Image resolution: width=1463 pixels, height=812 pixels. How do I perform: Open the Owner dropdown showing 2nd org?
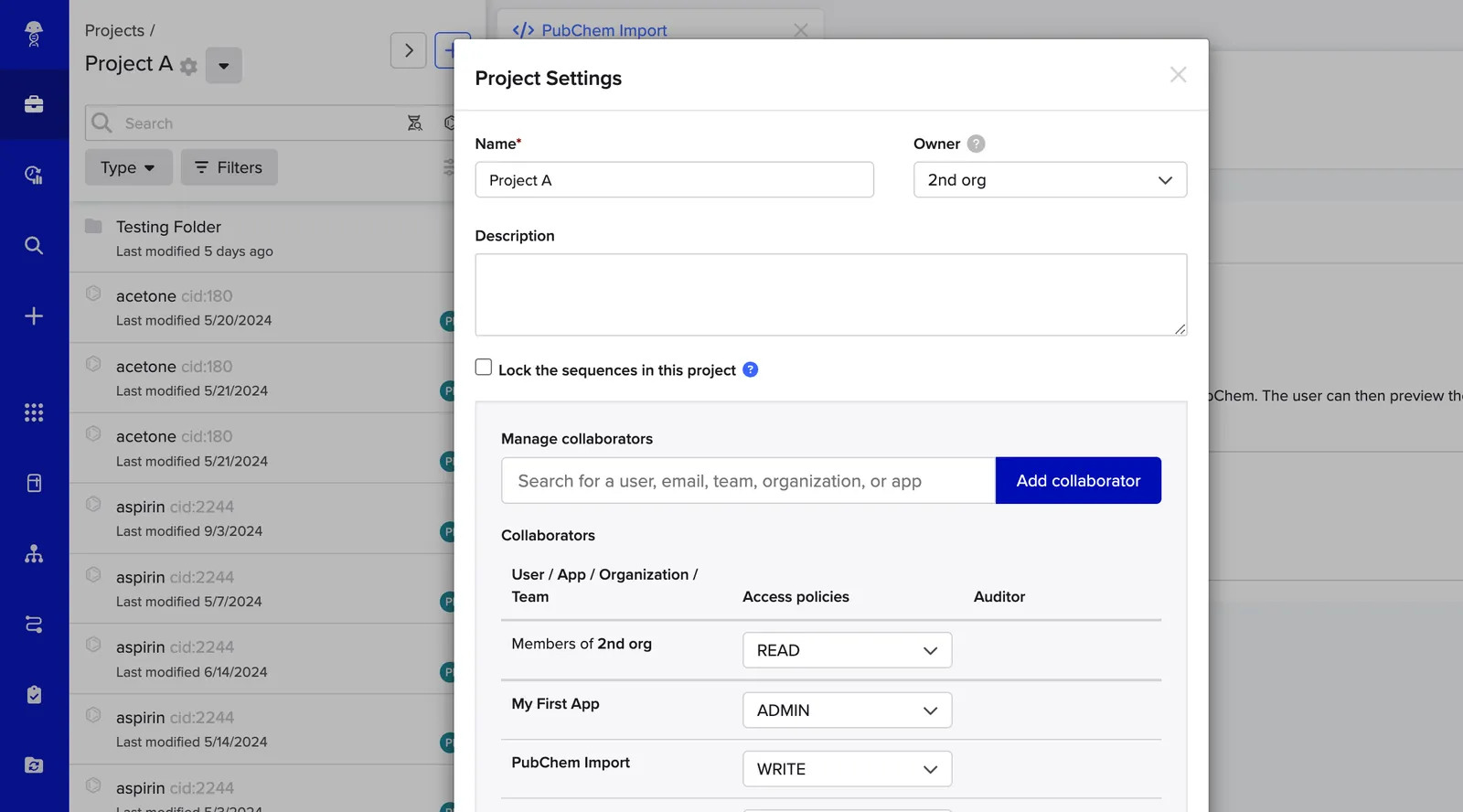pos(1050,180)
